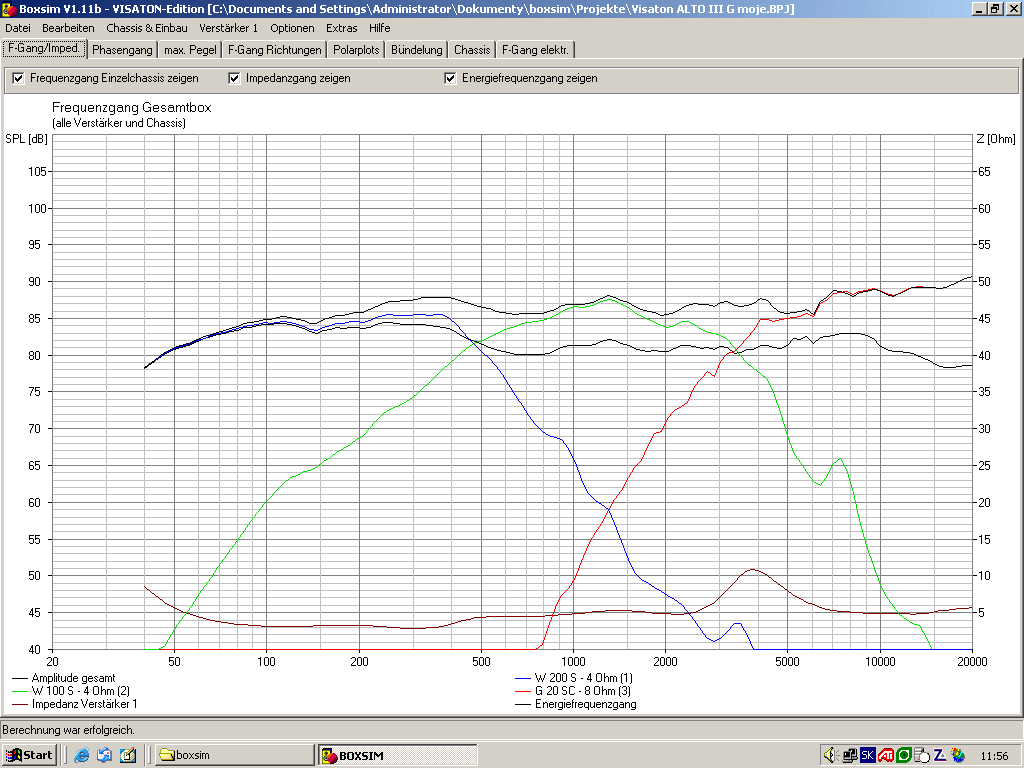The height and width of the screenshot is (768, 1024).
Task: Click the Windows Start button
Action: coord(30,755)
